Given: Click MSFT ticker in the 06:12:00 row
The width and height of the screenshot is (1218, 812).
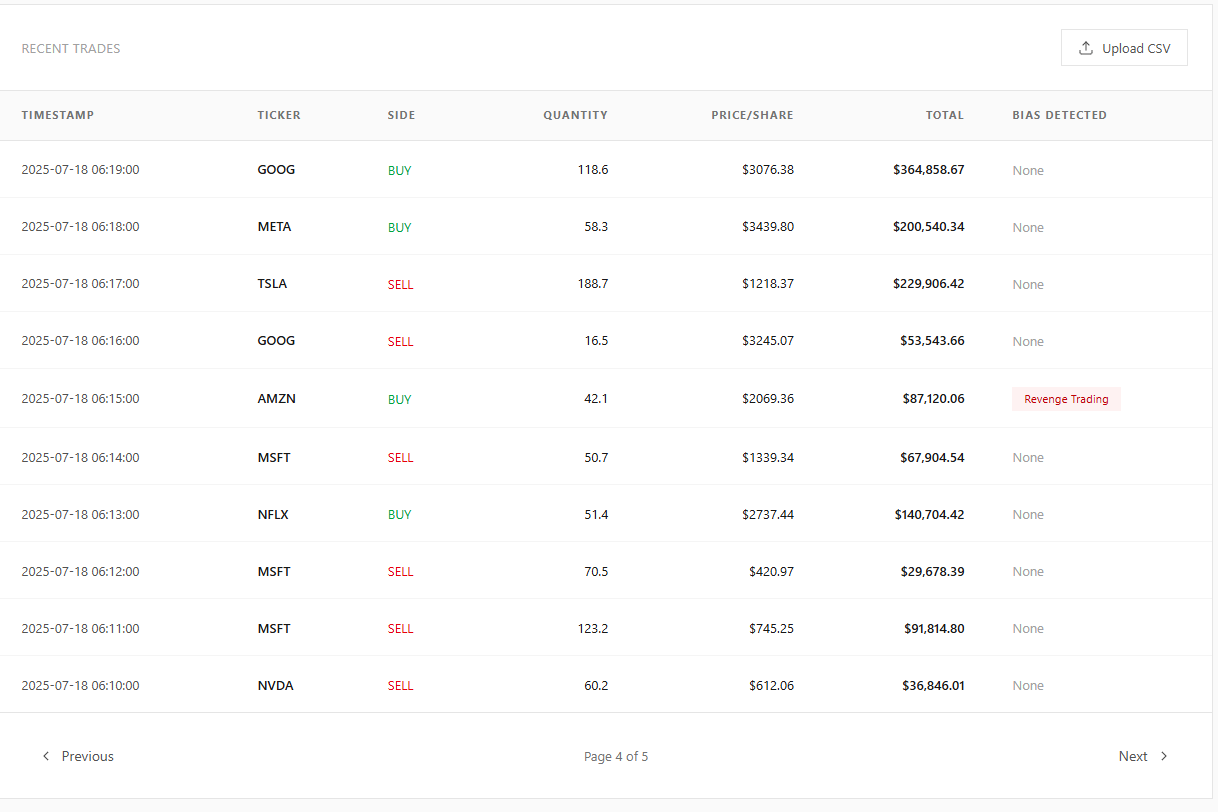Looking at the screenshot, I should [x=274, y=572].
